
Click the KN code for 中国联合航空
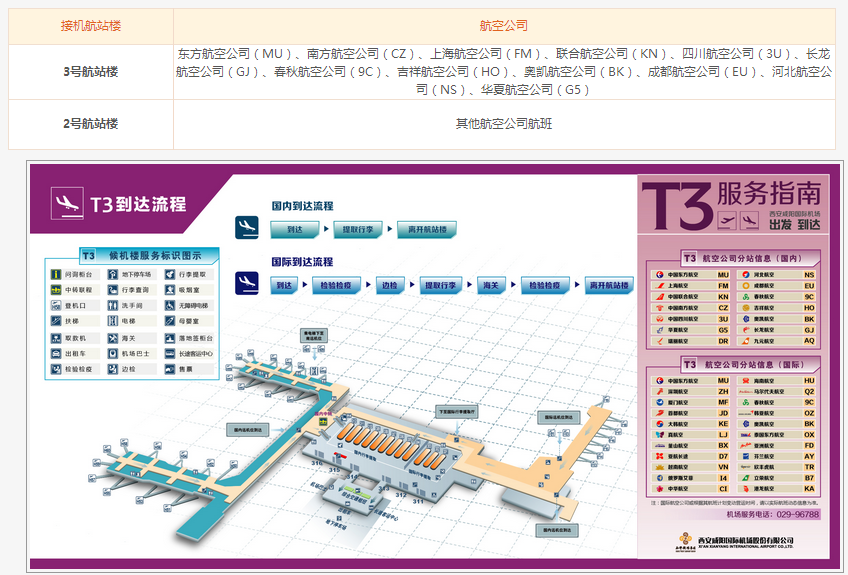point(724,297)
